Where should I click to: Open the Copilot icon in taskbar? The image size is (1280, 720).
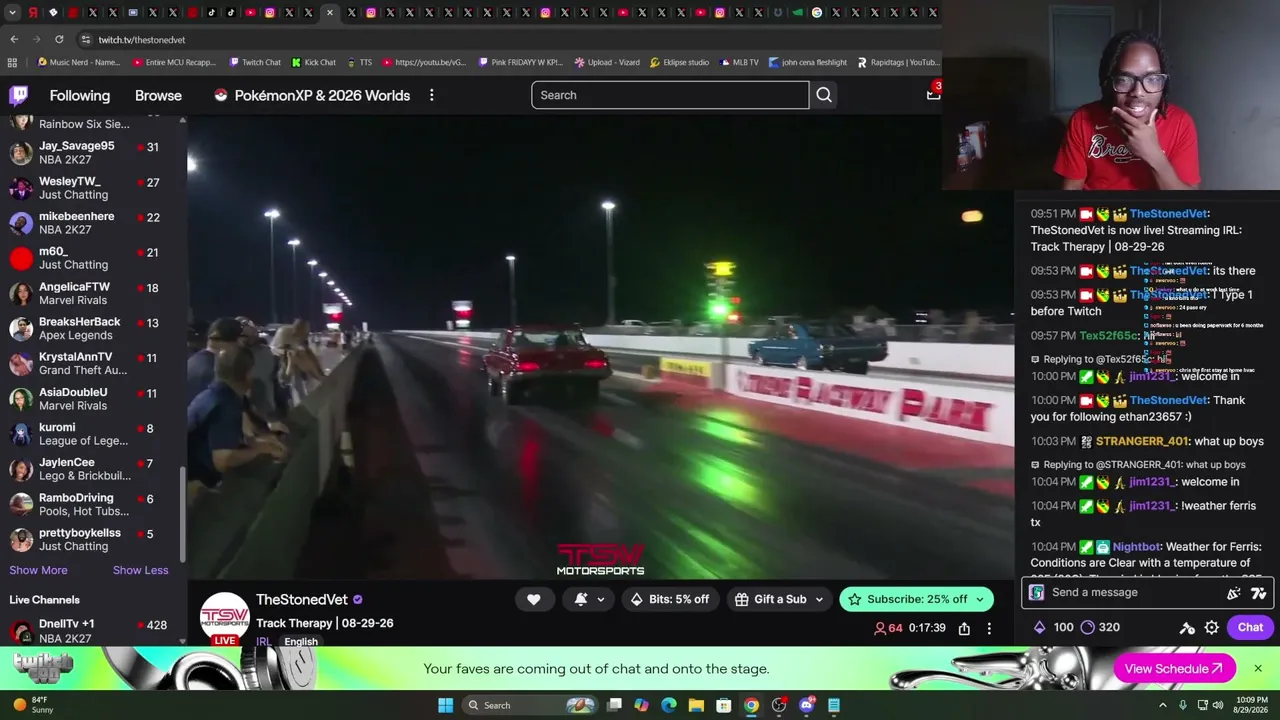pos(641,705)
